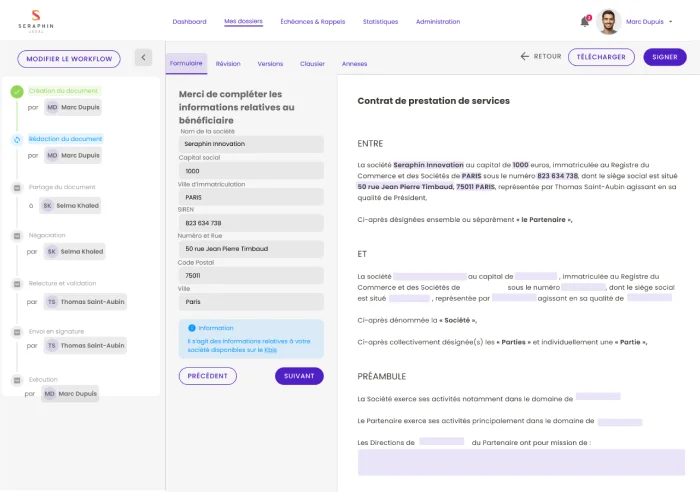Click the contract title Contrat de prestation de services
The image size is (700, 492).
click(x=433, y=101)
